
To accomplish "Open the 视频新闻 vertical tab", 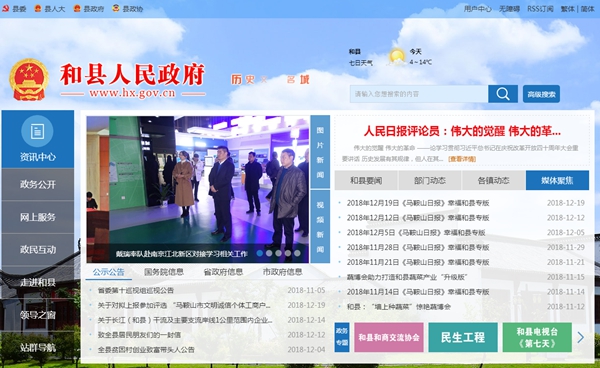I will [x=320, y=226].
